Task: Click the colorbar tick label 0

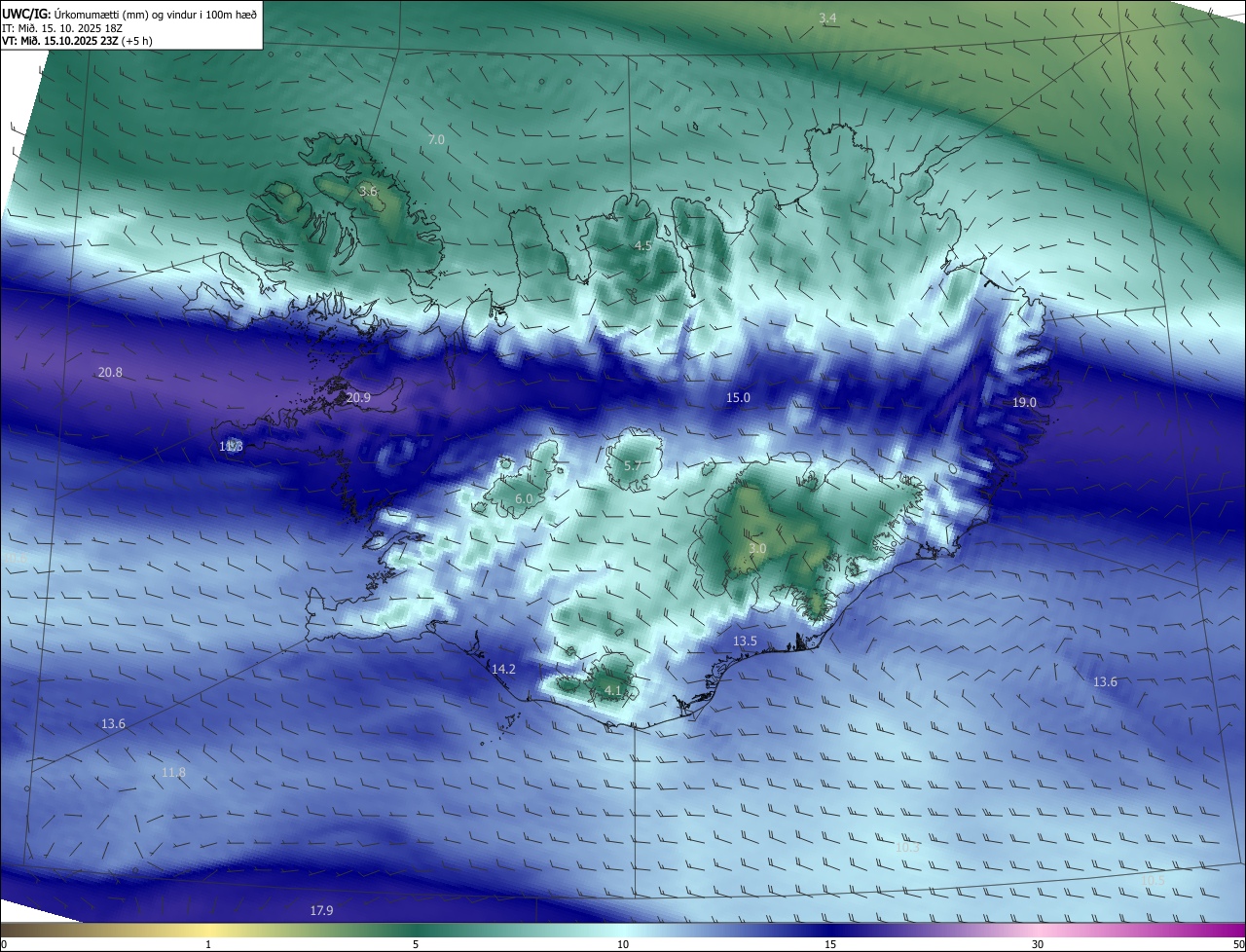Action: click(x=4, y=944)
